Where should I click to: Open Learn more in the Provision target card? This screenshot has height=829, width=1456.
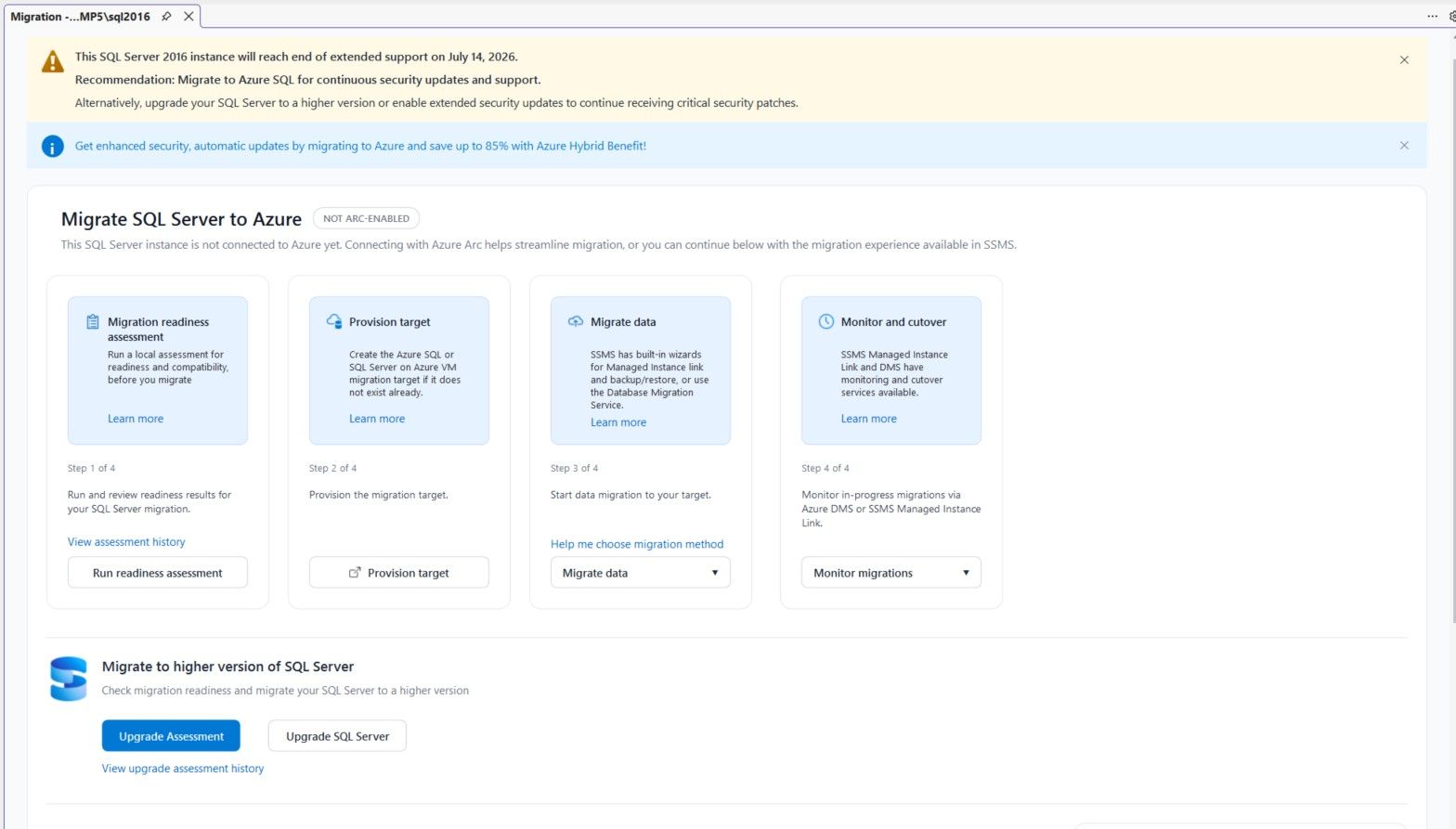377,419
